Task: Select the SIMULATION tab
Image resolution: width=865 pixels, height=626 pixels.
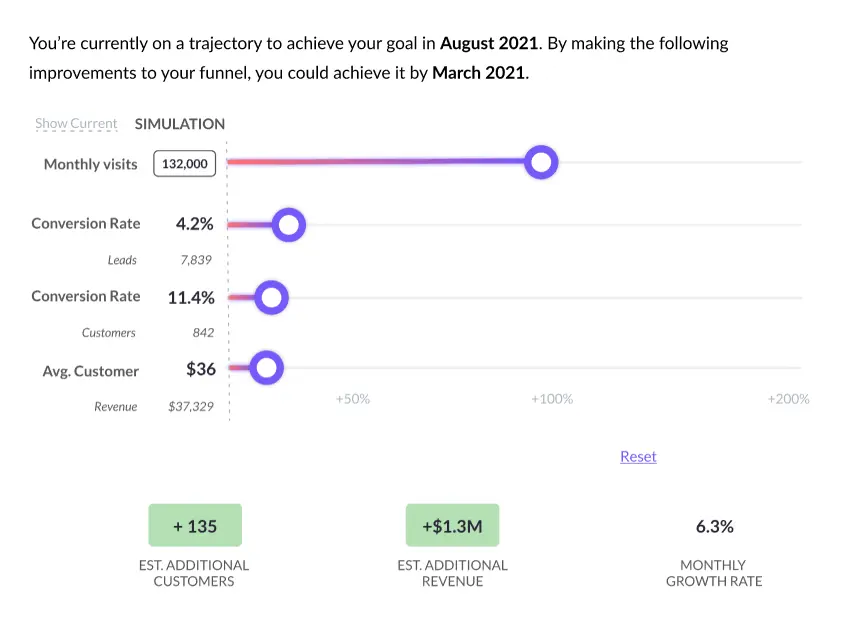Action: 180,124
